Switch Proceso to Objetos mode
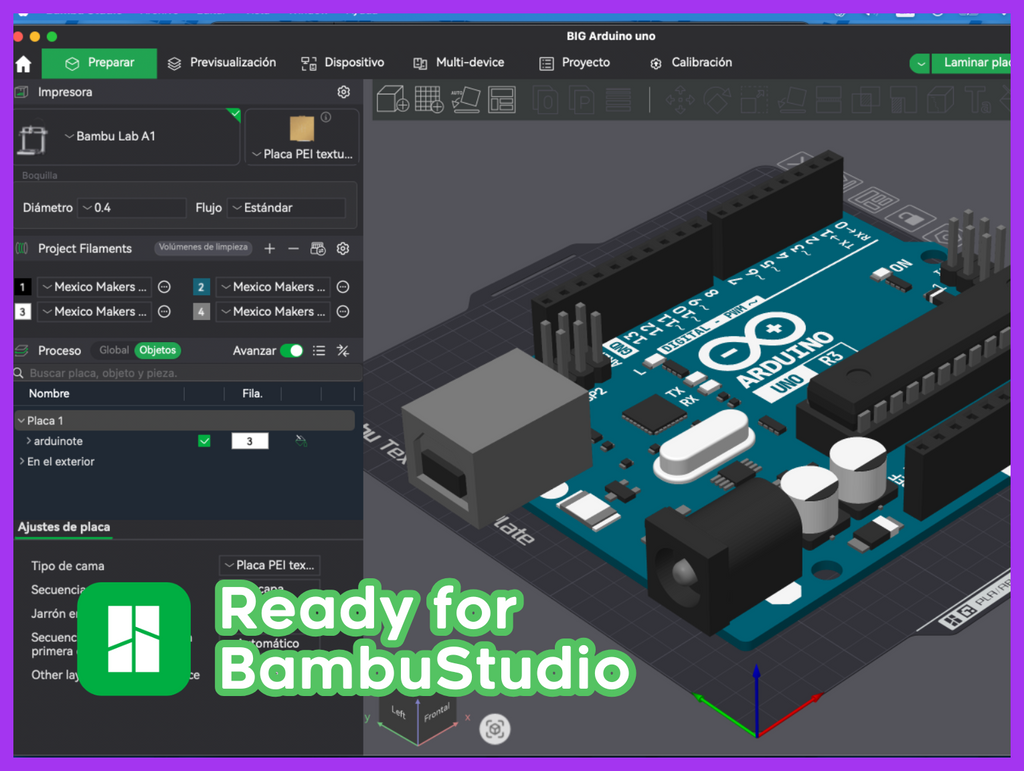This screenshot has height=771, width=1024. click(157, 351)
